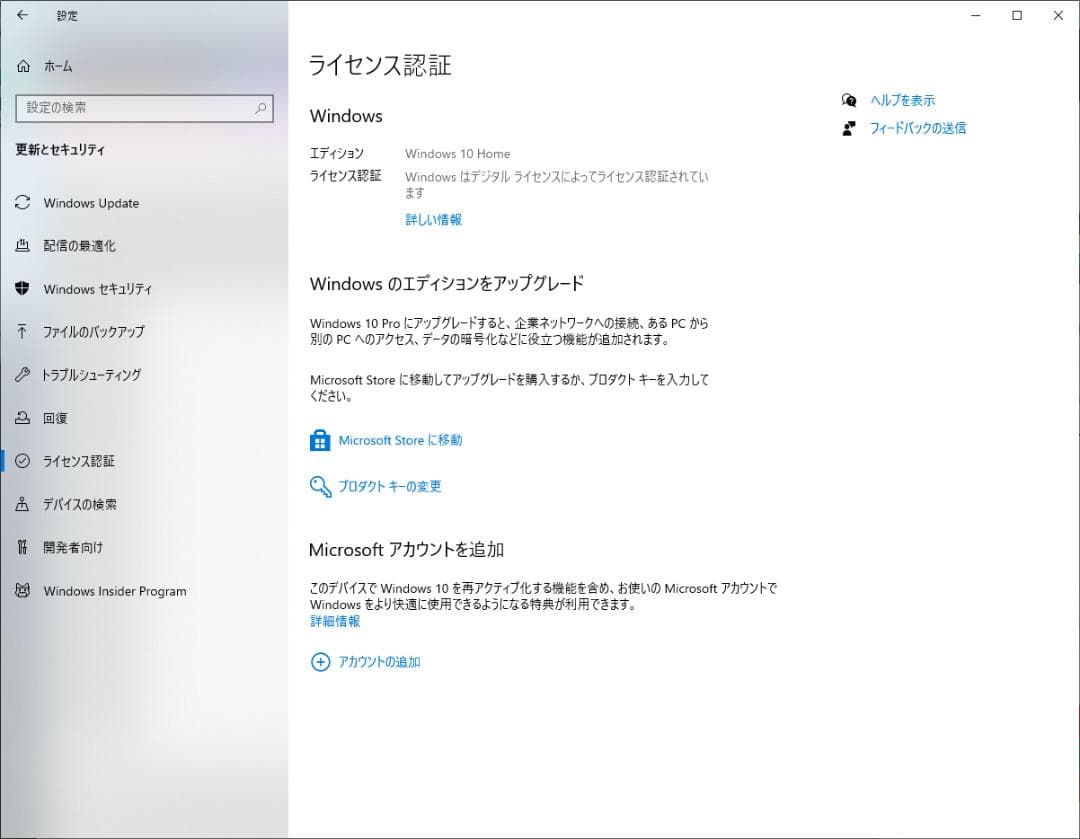
Task: Return to ホーム in settings navigation
Action: pos(58,66)
